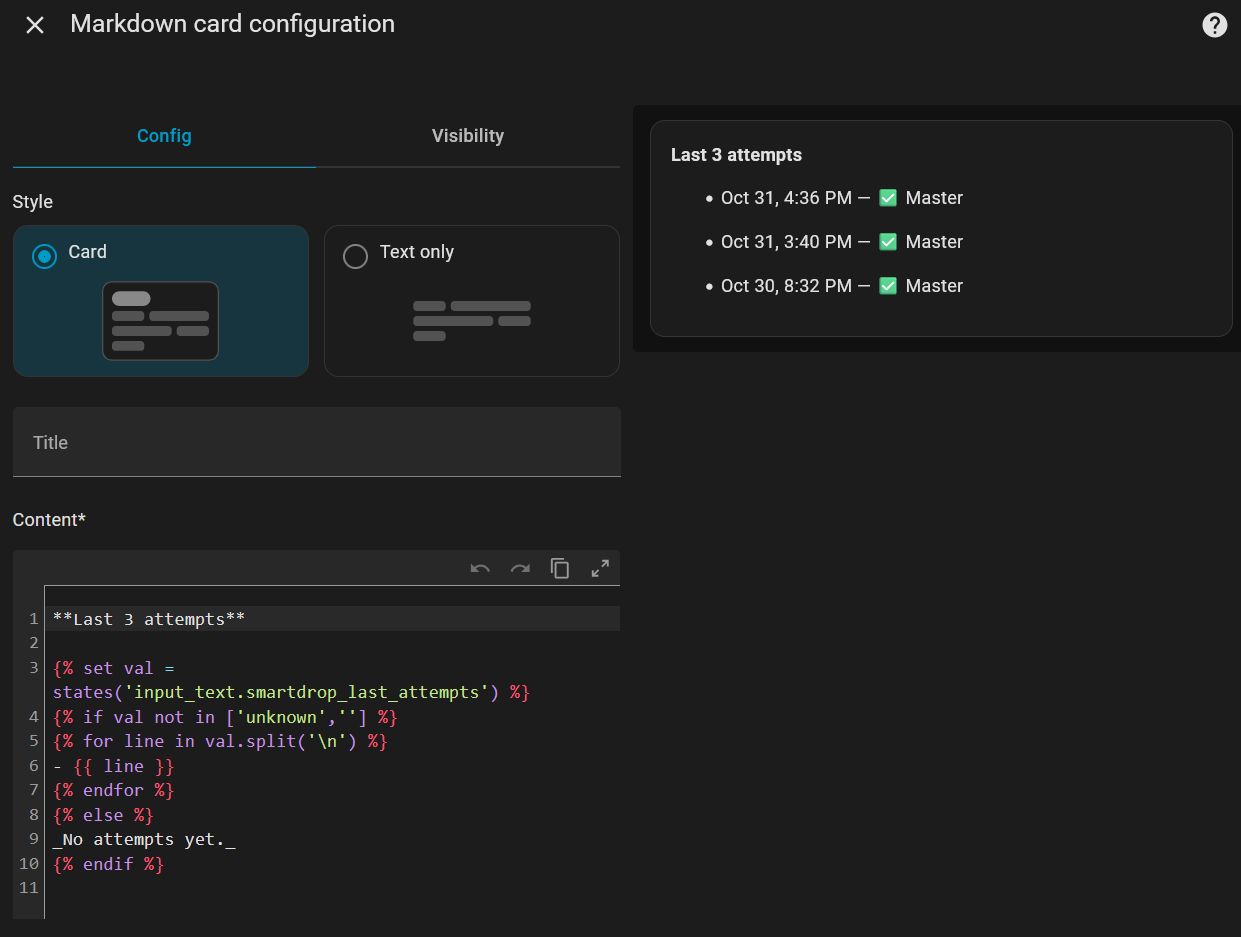Click the '_No attempts yet._' line in editor

[144, 840]
